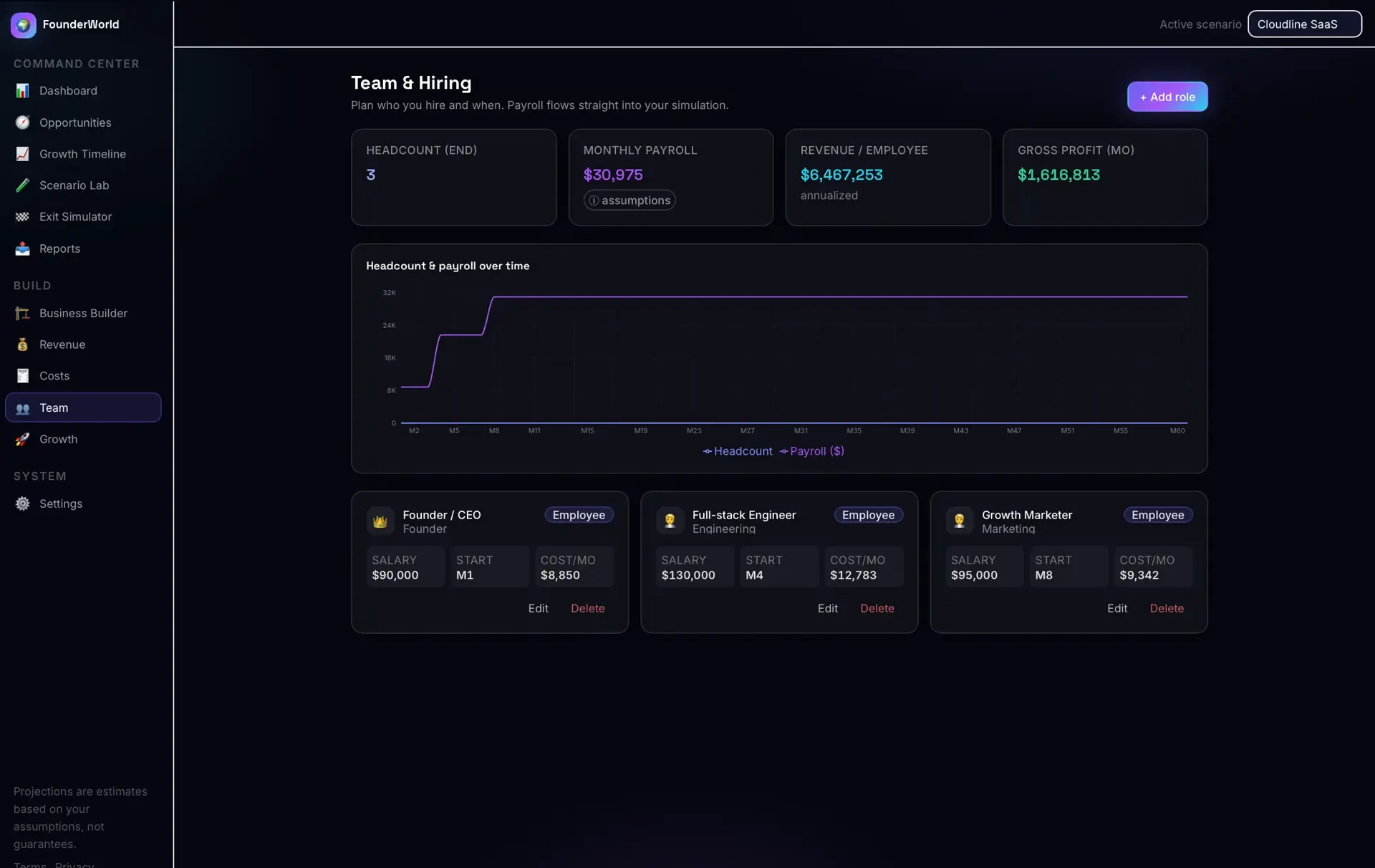Image resolution: width=1375 pixels, height=868 pixels.
Task: Edit the Full-stack Engineer role
Action: [827, 609]
